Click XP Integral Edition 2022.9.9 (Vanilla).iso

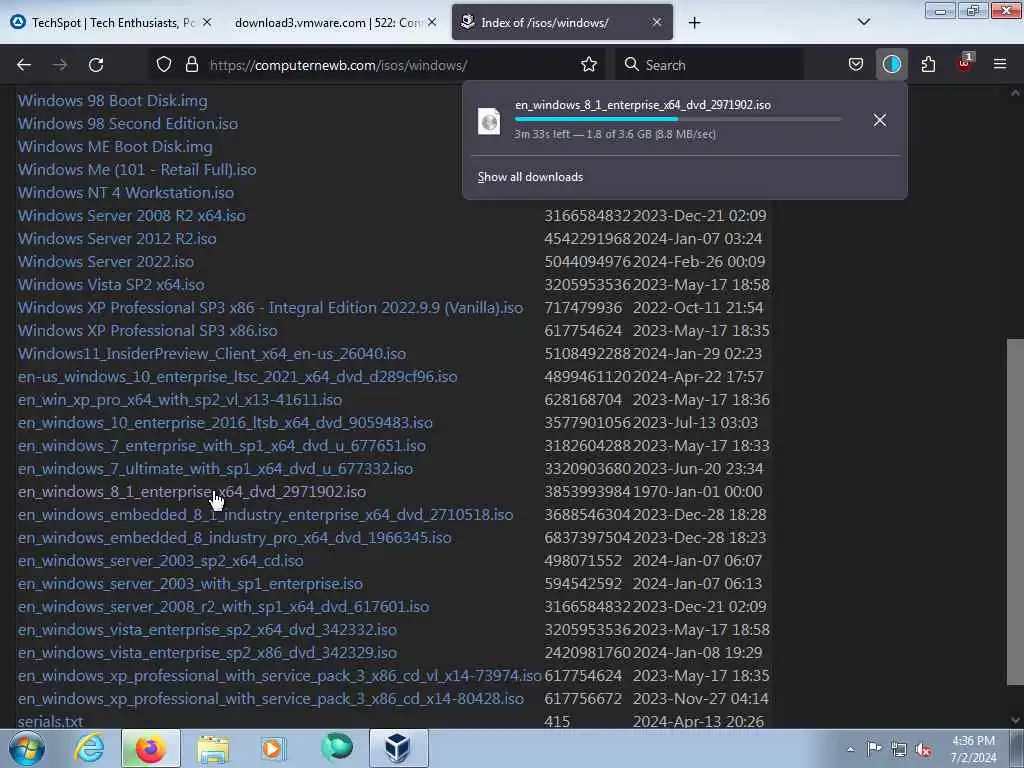click(270, 308)
